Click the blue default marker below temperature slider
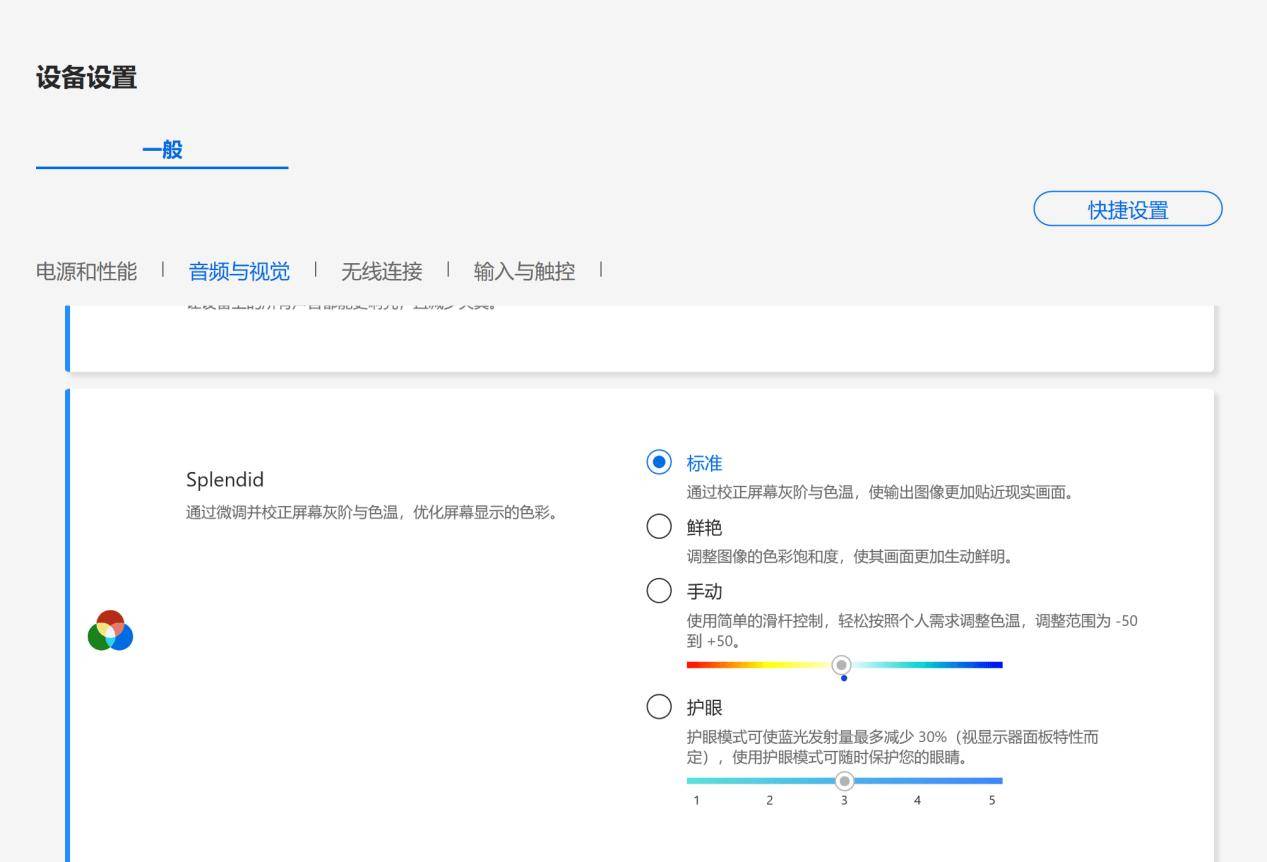1267x862 pixels. (844, 678)
